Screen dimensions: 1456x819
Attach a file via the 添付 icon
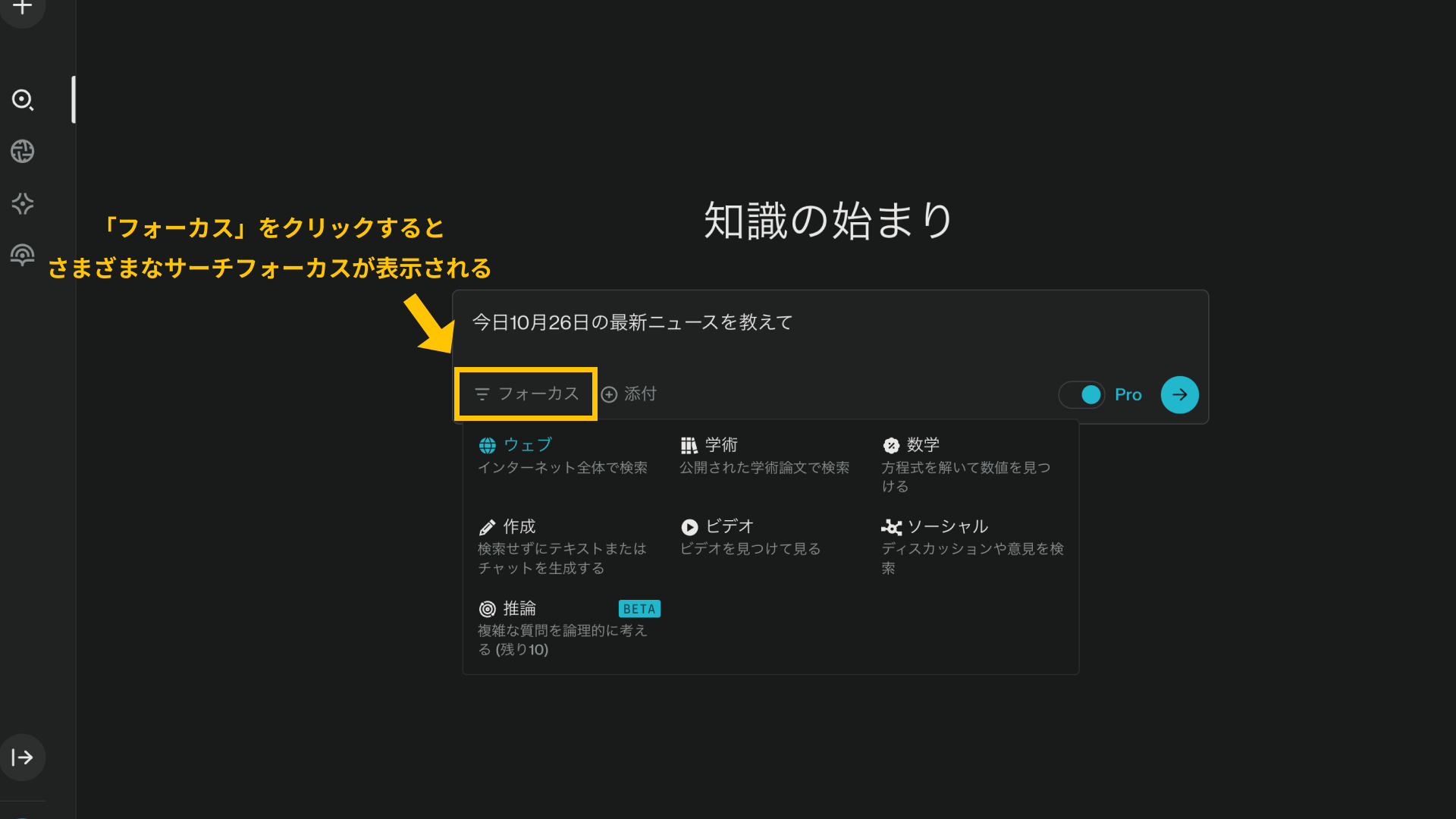pos(629,394)
